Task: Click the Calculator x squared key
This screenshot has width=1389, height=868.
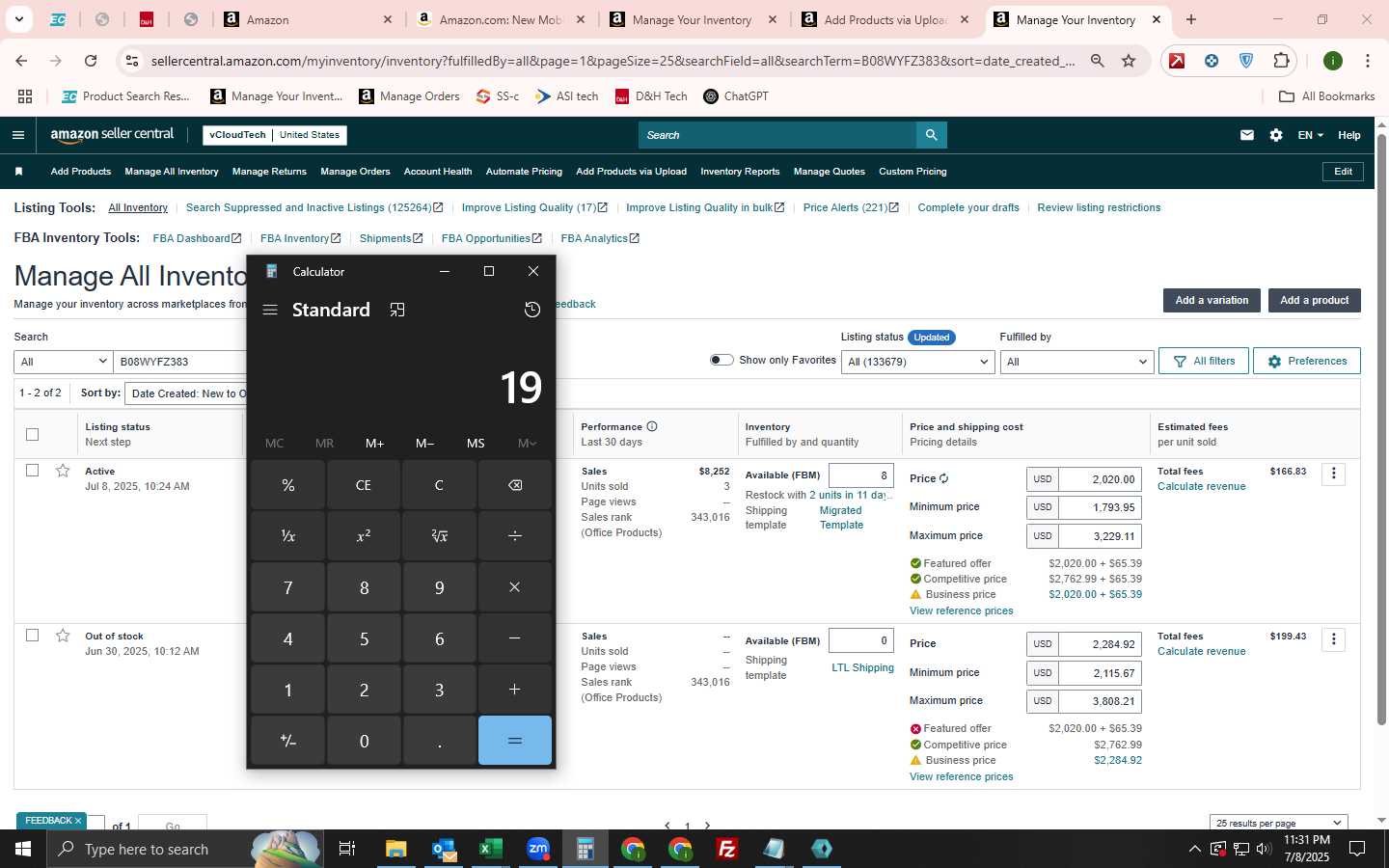Action: pyautogui.click(x=364, y=535)
